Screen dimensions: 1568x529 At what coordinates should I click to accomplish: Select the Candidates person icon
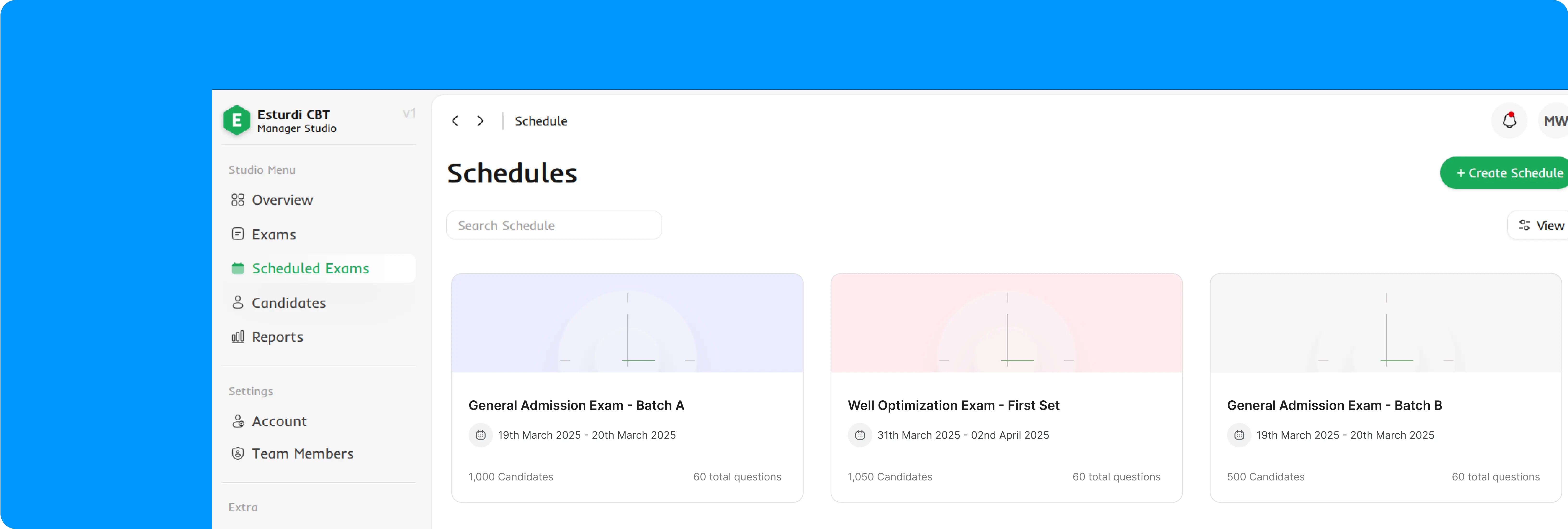tap(237, 302)
